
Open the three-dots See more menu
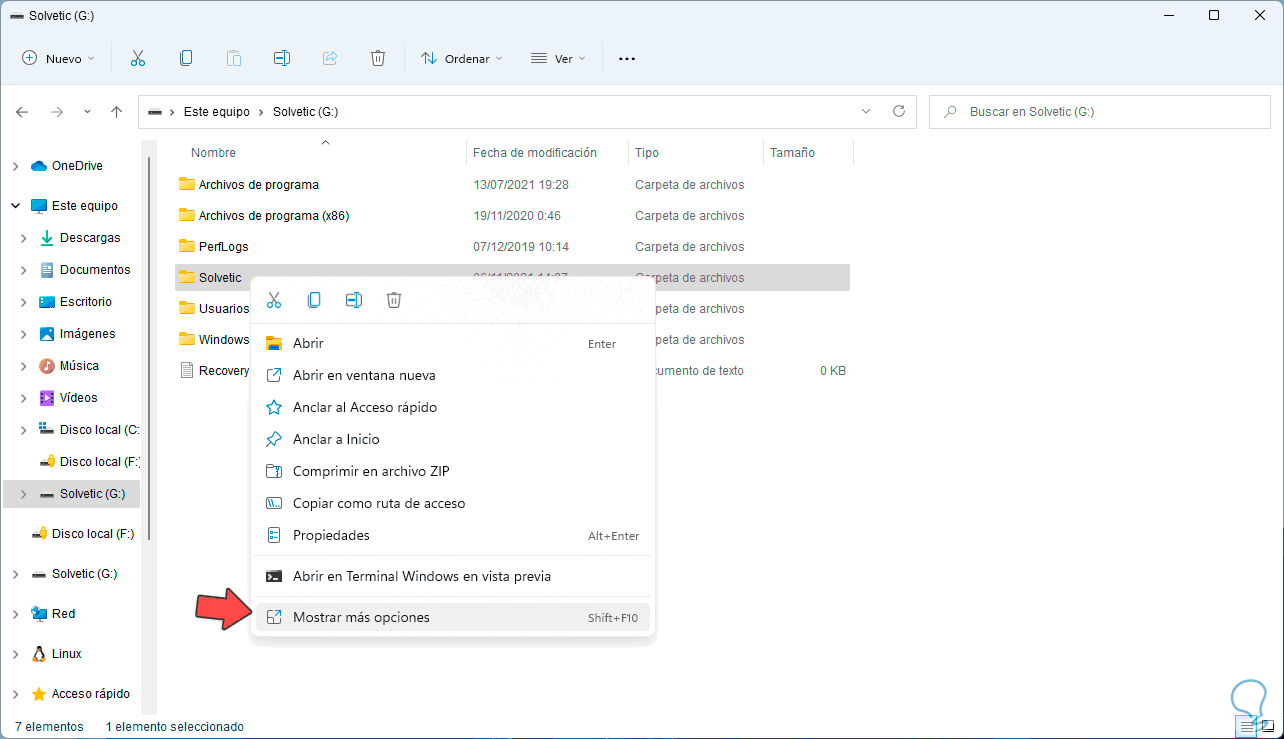click(x=627, y=59)
